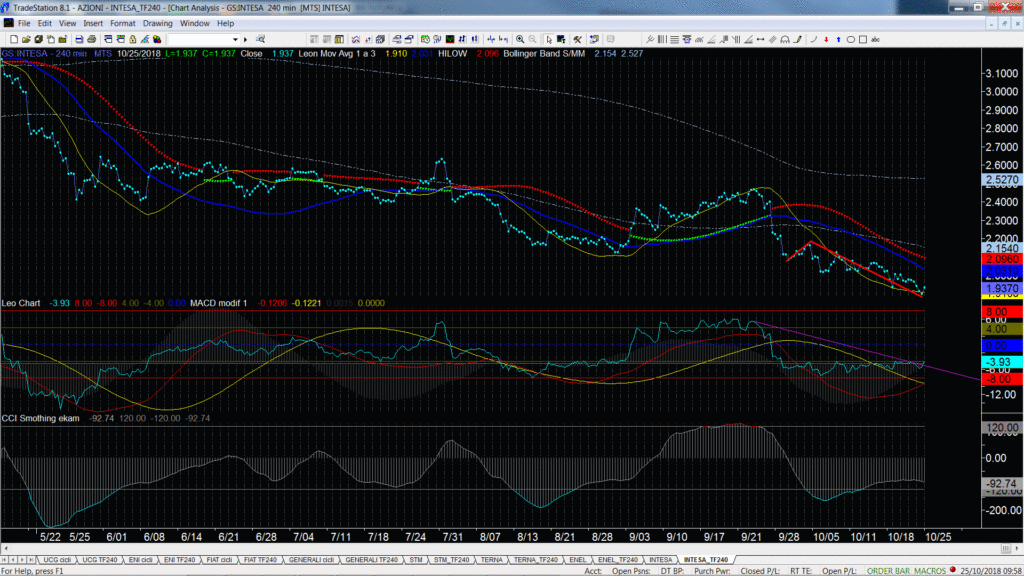Viewport: 1024px width, 576px height.
Task: Click the pencil trendline drawing tool
Action: (x=797, y=39)
